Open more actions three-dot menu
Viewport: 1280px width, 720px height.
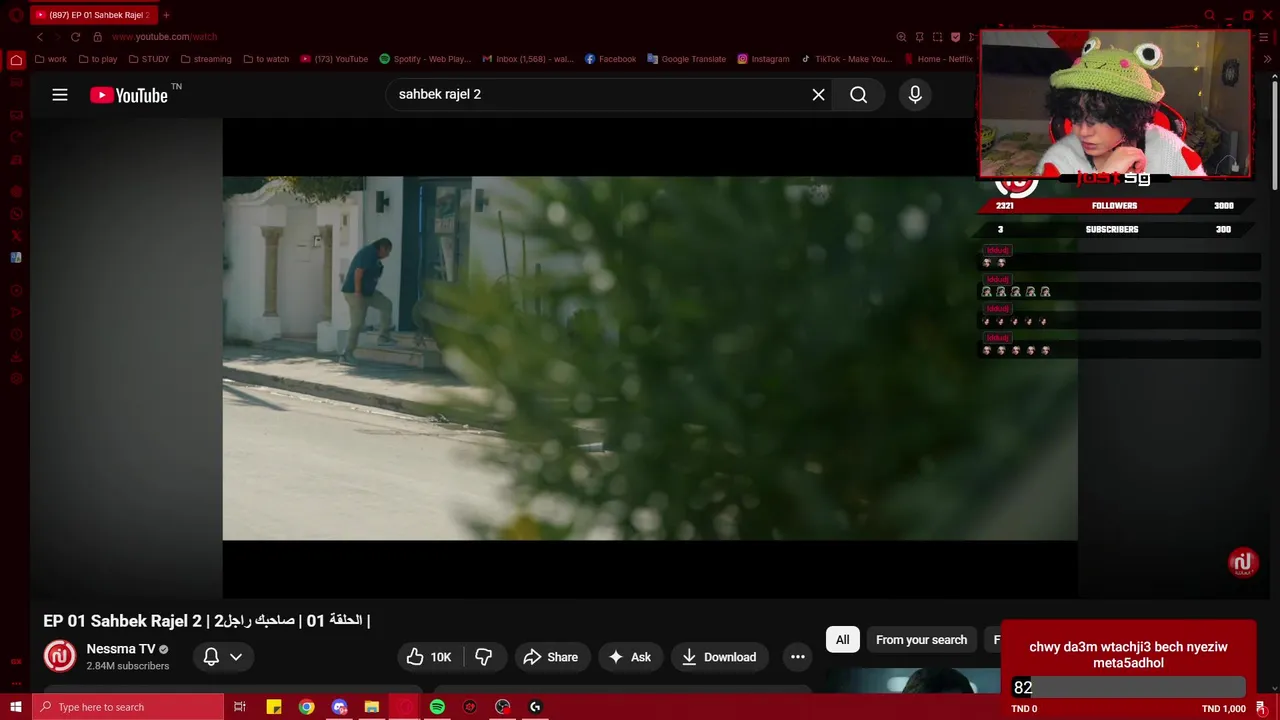pos(797,657)
